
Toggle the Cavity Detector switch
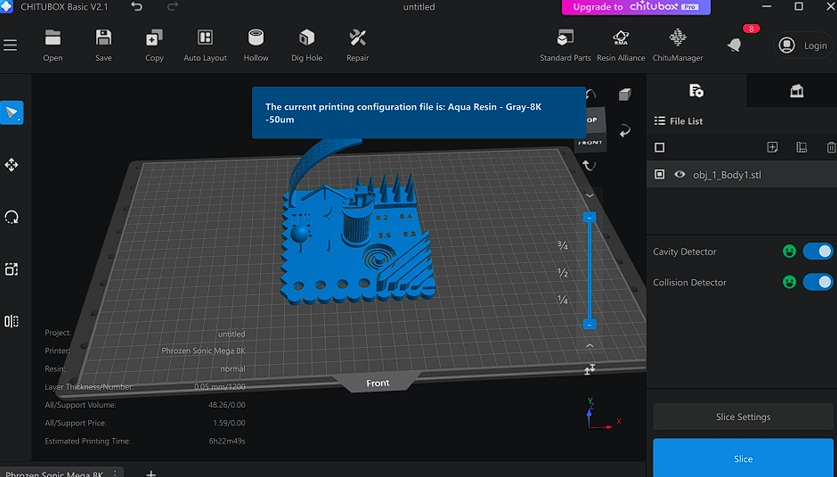click(818, 251)
